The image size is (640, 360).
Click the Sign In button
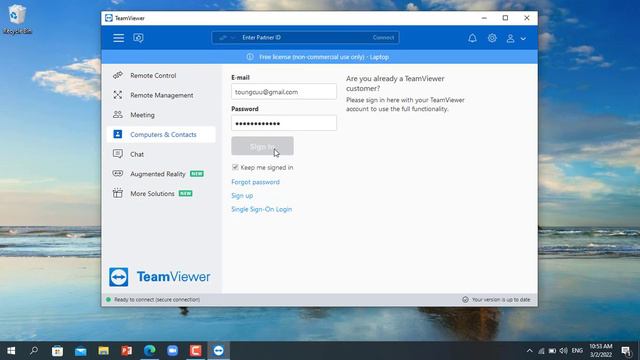(x=262, y=146)
